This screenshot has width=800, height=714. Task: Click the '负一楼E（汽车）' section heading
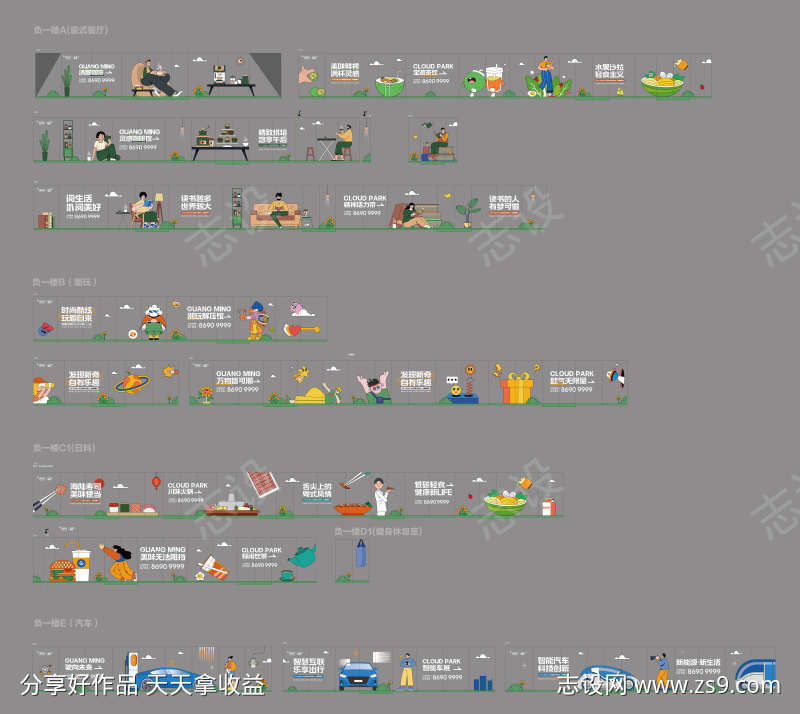pos(67,623)
